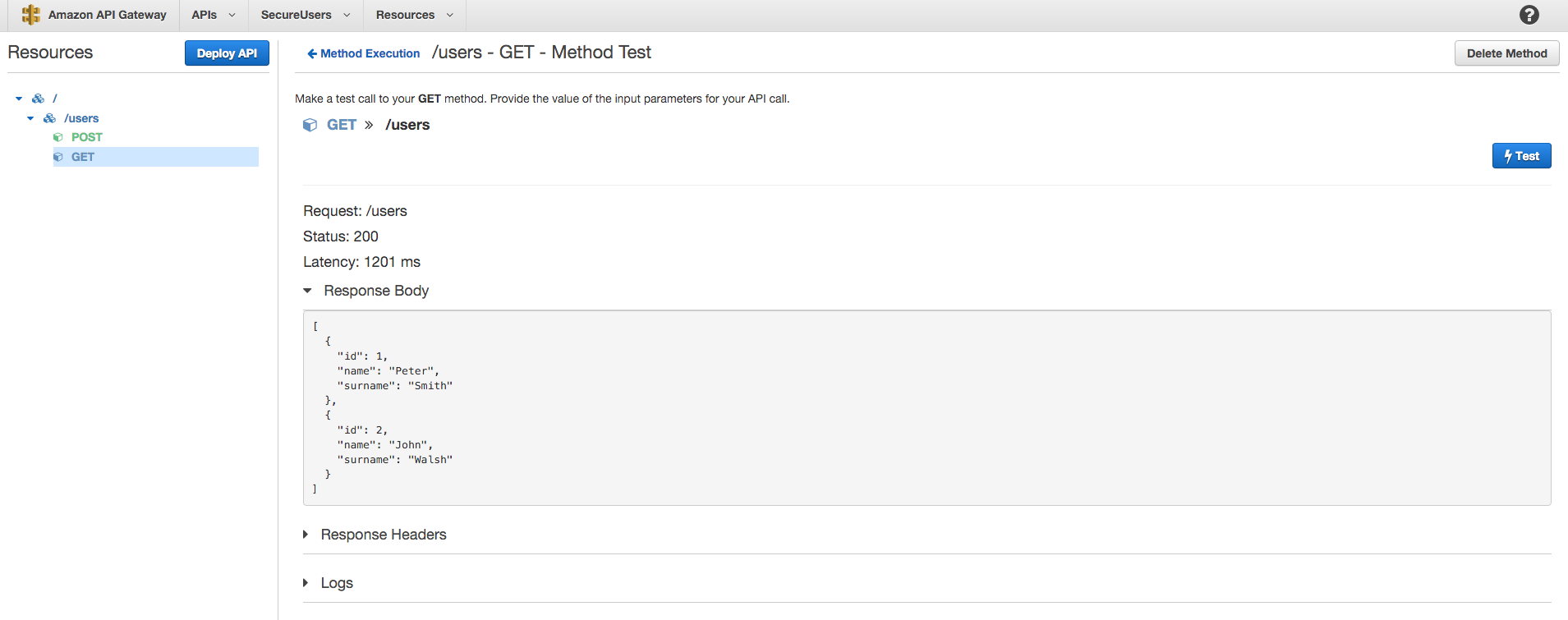This screenshot has width=1568, height=620.
Task: Open the APIs dropdown menu
Action: pos(214,15)
